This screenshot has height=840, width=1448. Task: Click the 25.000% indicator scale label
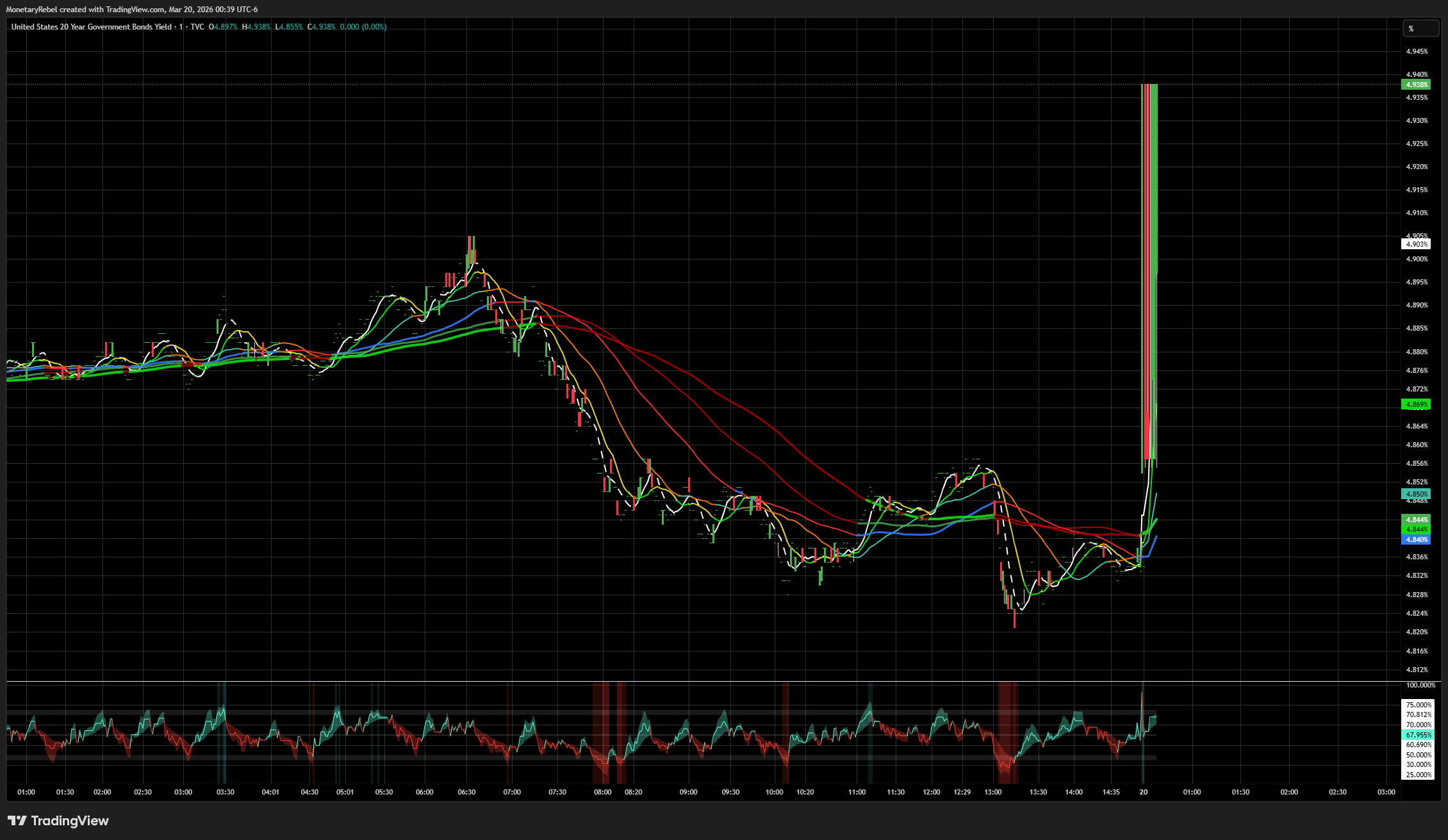1419,775
